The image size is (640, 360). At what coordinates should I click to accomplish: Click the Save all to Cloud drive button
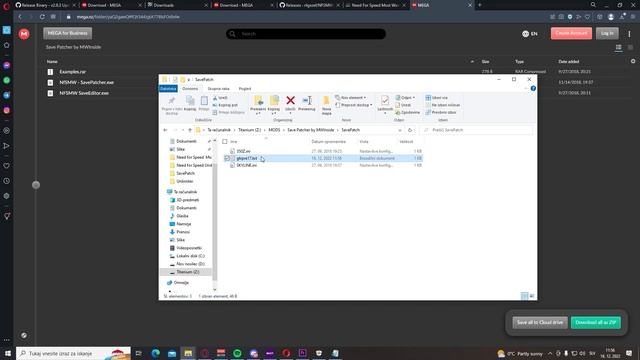(x=540, y=322)
